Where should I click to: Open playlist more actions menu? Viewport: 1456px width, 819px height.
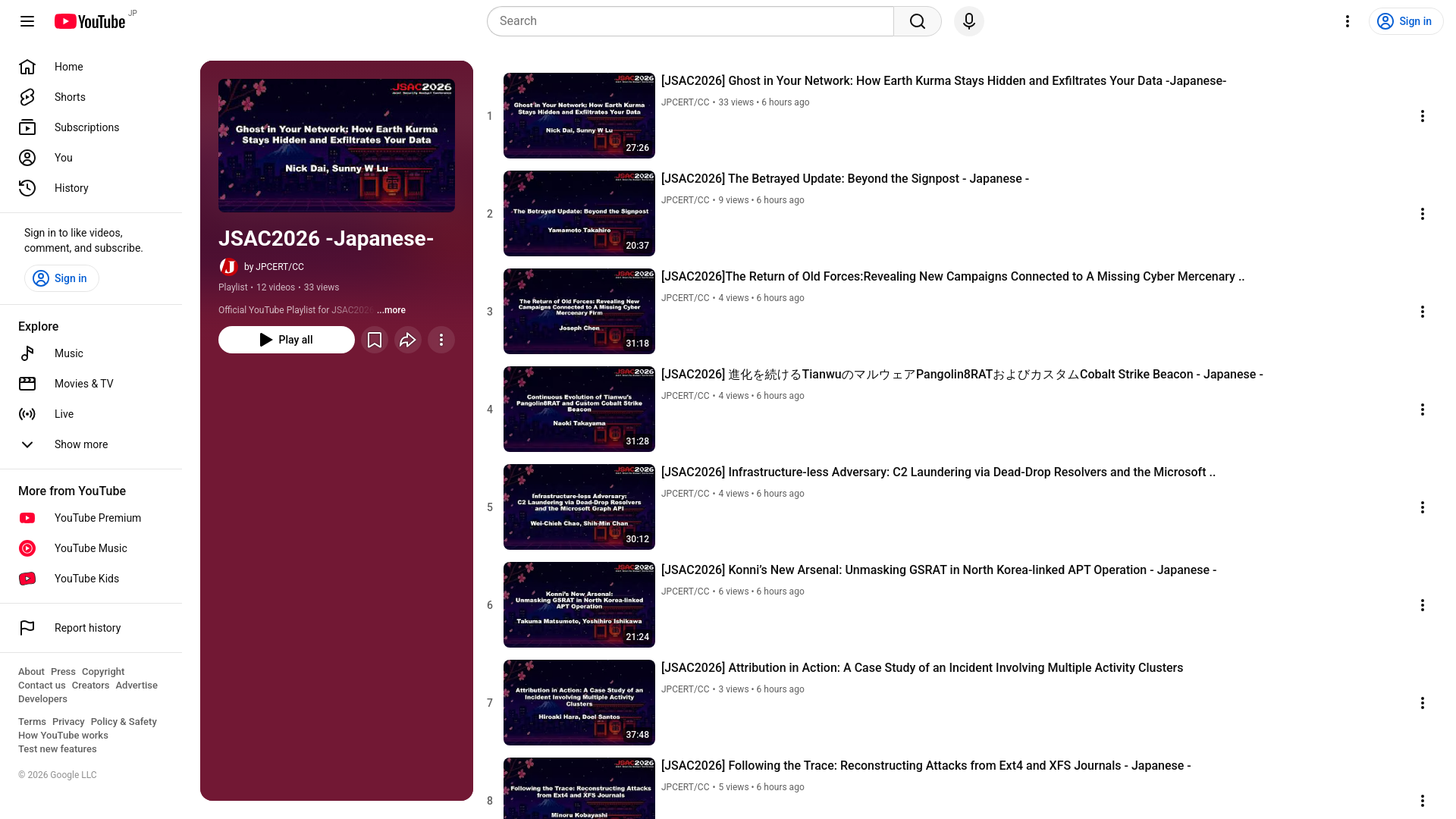point(441,340)
